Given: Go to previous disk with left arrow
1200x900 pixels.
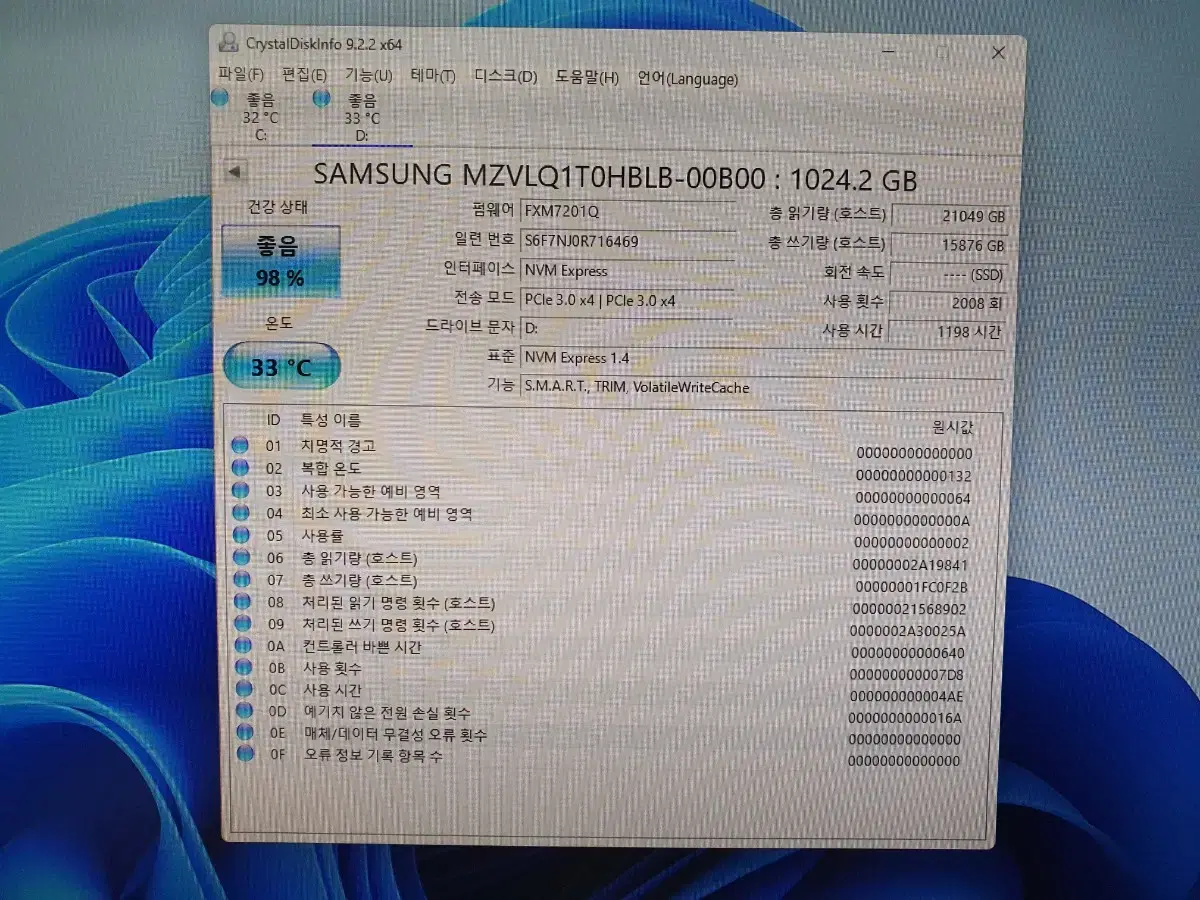Looking at the screenshot, I should point(234,172).
